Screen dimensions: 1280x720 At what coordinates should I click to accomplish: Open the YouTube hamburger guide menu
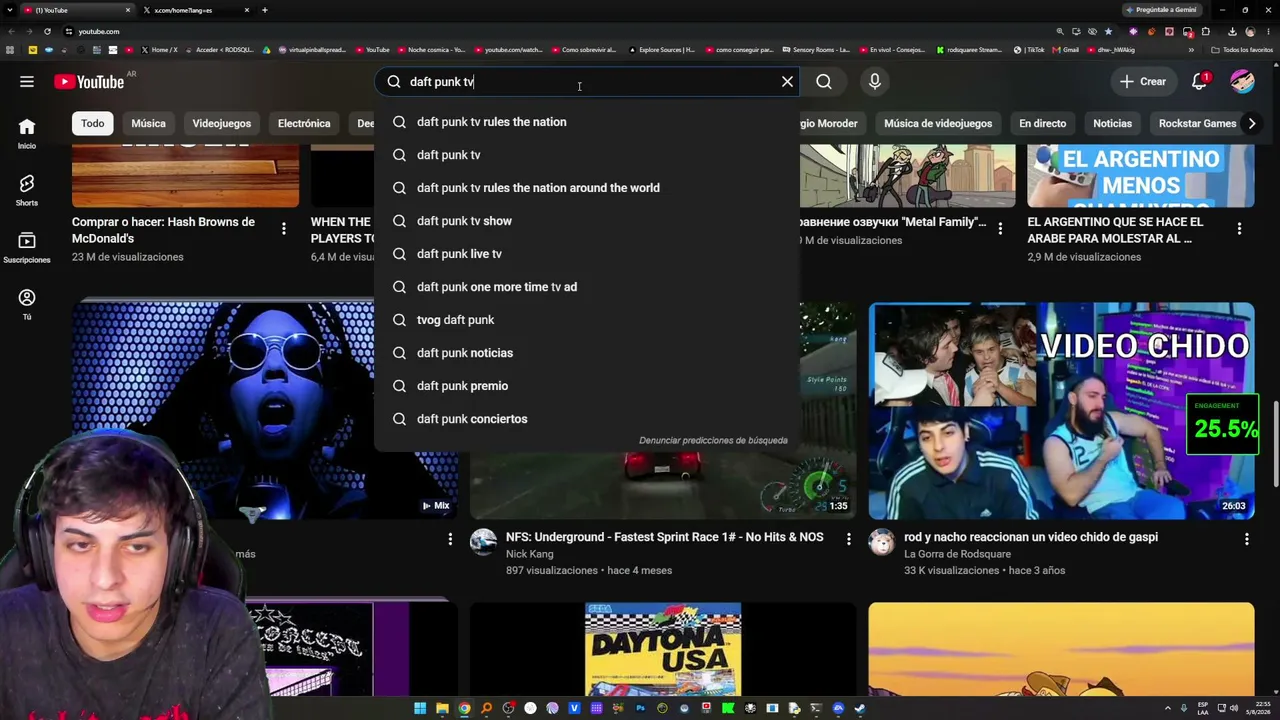[x=27, y=82]
